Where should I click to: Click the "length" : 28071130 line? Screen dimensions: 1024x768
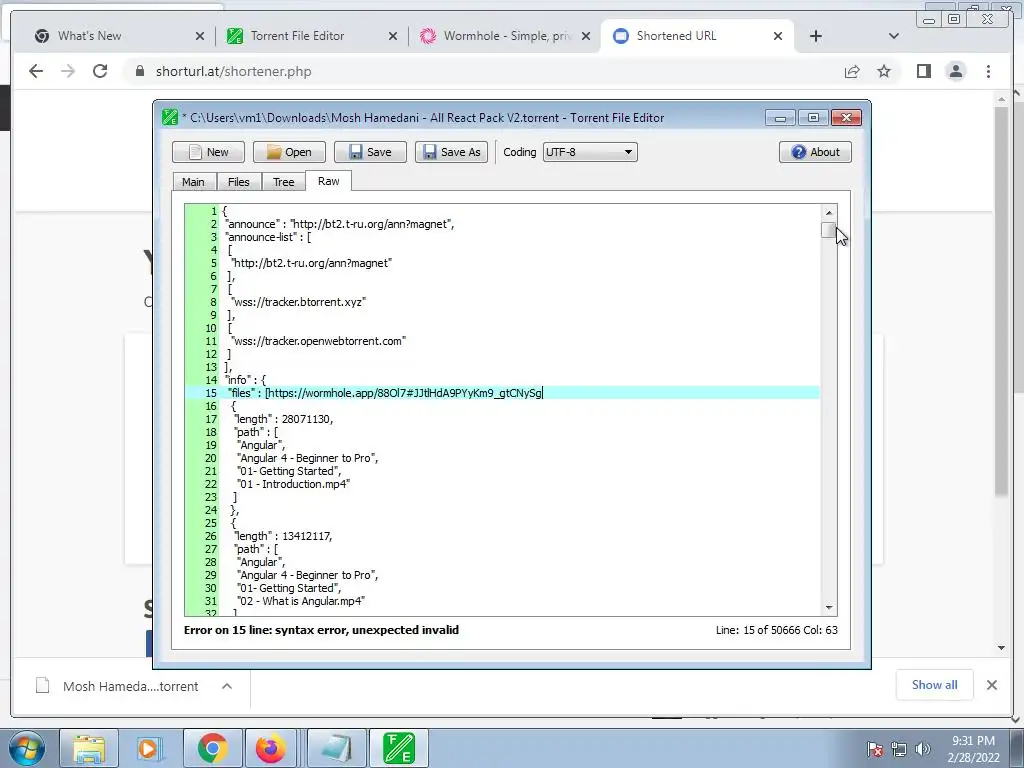click(283, 419)
